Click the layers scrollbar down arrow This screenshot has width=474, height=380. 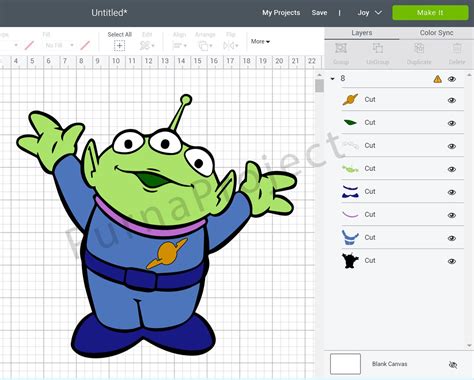470,346
